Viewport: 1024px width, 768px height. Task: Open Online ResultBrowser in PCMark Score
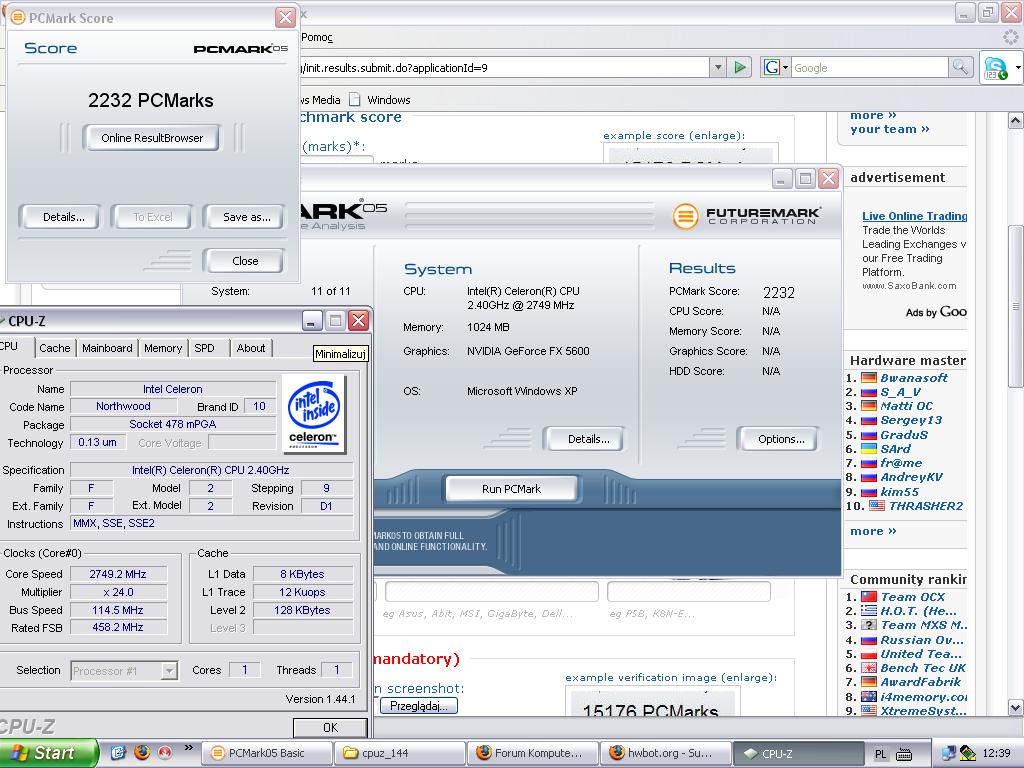click(151, 138)
